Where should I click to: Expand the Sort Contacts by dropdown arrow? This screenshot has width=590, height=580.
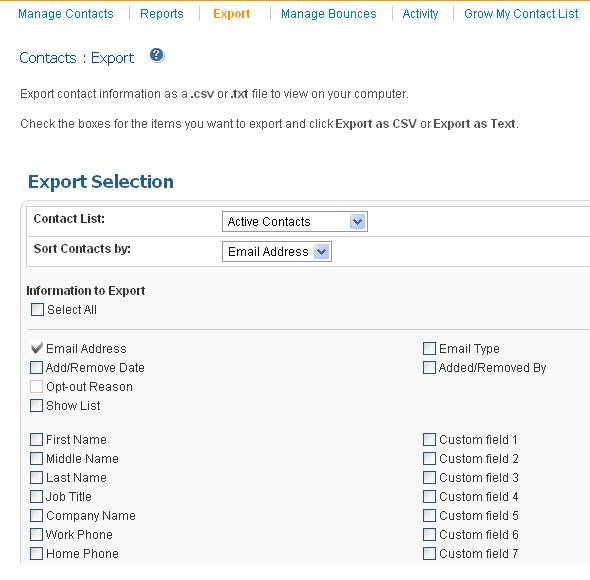(x=321, y=252)
